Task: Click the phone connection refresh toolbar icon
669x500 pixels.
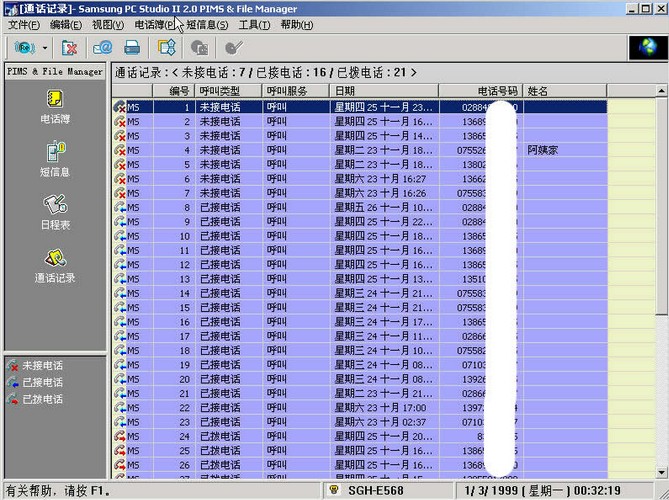Action: pos(24,48)
